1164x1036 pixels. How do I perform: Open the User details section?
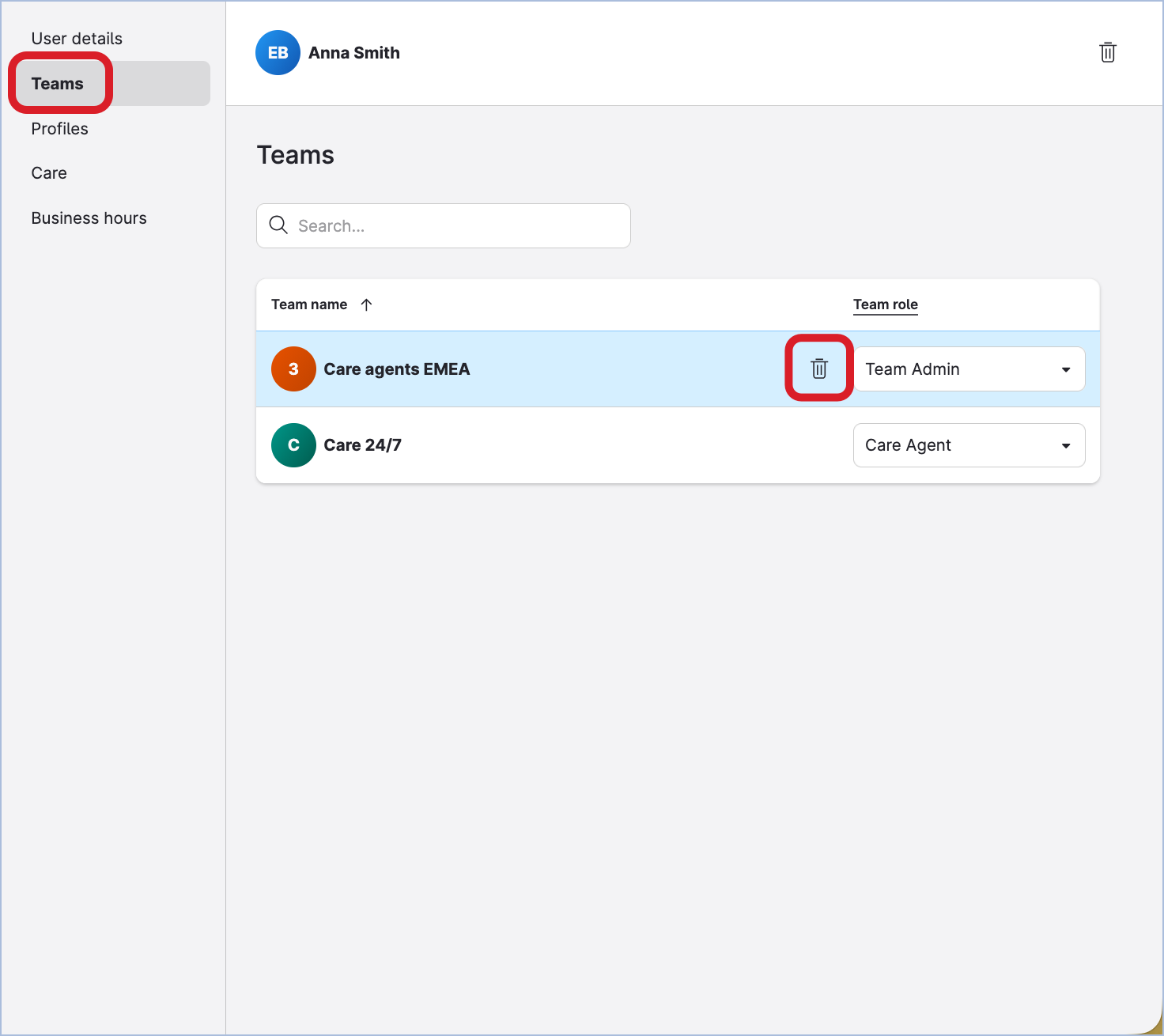(x=77, y=39)
